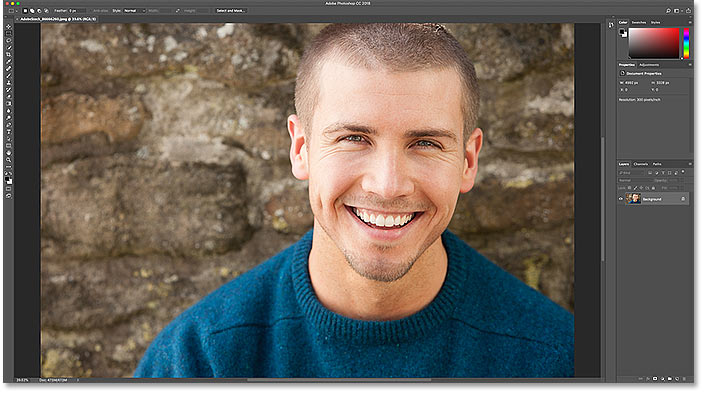Toggle layer filtering switch in Layers panel
The image size is (704, 394).
click(x=683, y=172)
